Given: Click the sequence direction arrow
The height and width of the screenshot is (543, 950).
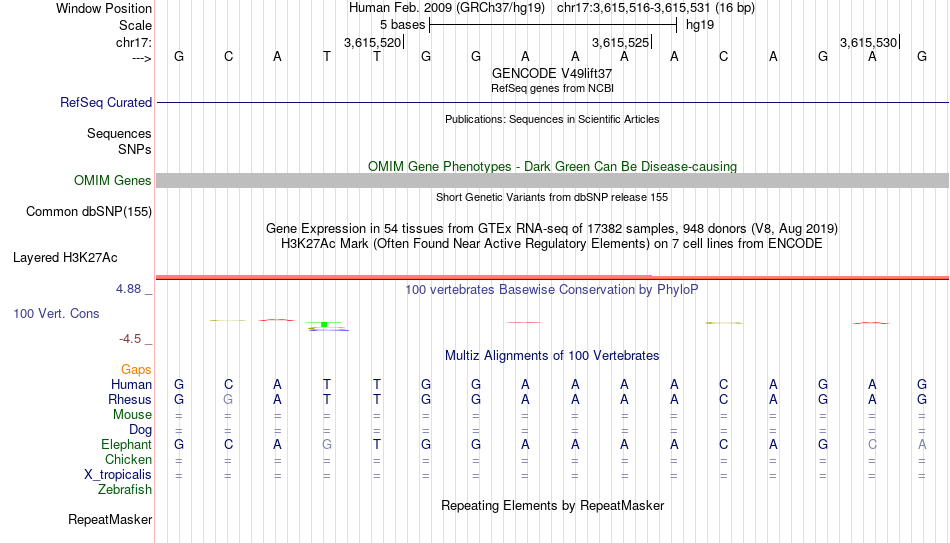Looking at the screenshot, I should 142,58.
